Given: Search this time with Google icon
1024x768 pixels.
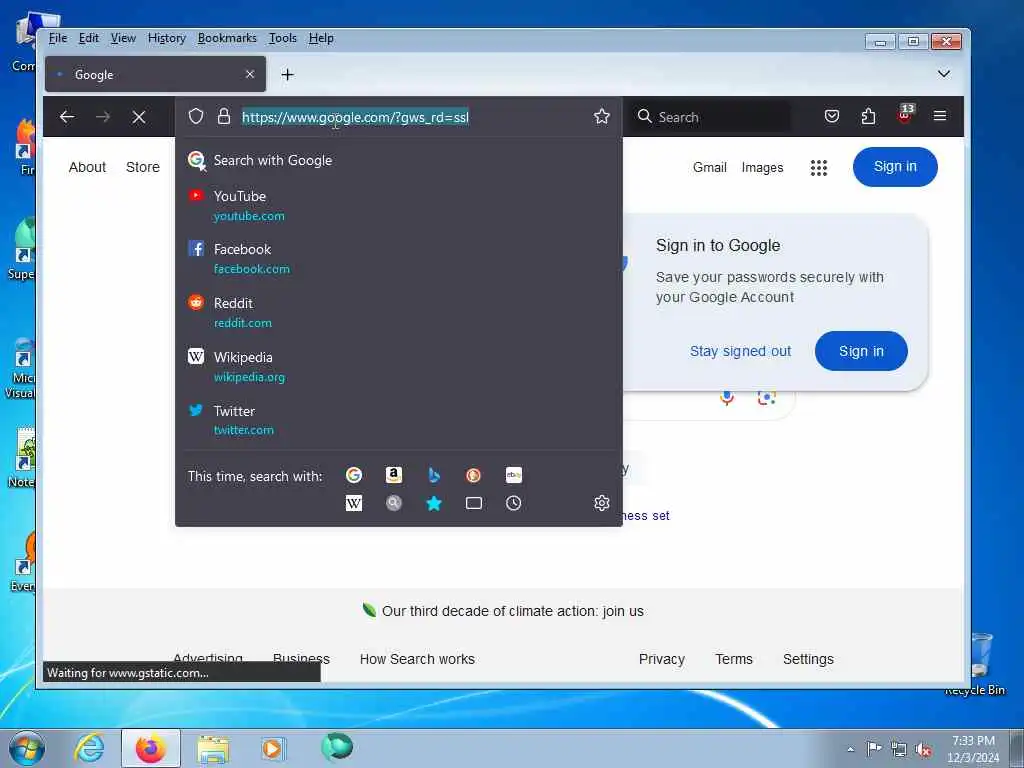Looking at the screenshot, I should tap(354, 475).
